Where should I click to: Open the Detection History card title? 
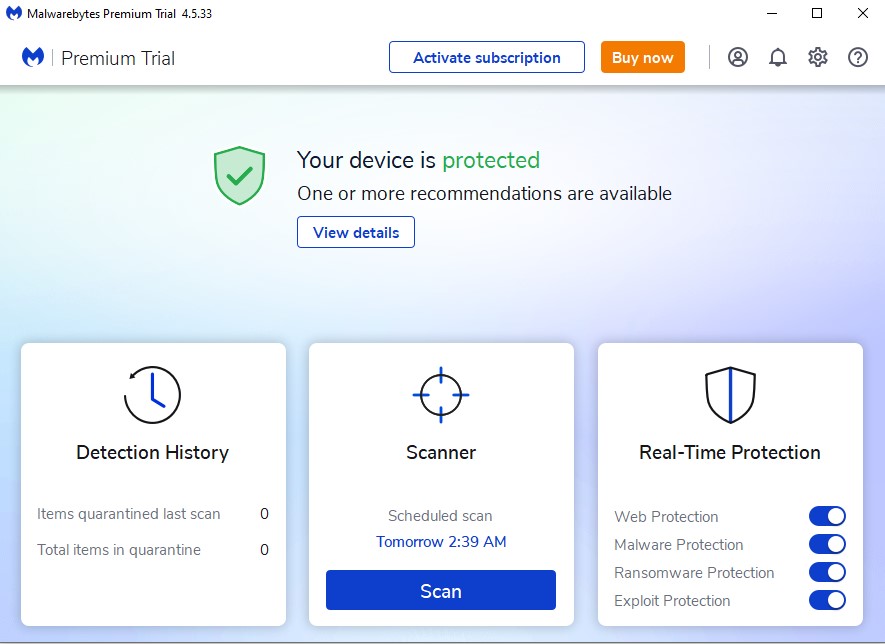152,453
